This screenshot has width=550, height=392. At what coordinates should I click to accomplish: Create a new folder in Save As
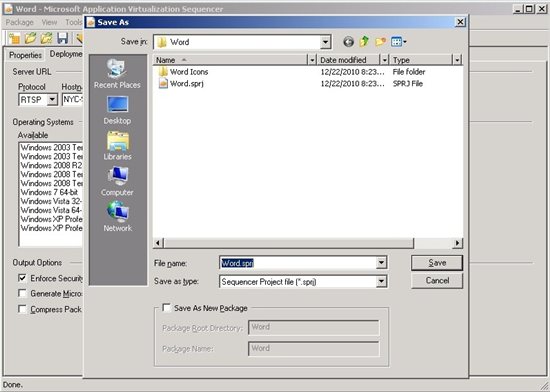click(381, 42)
